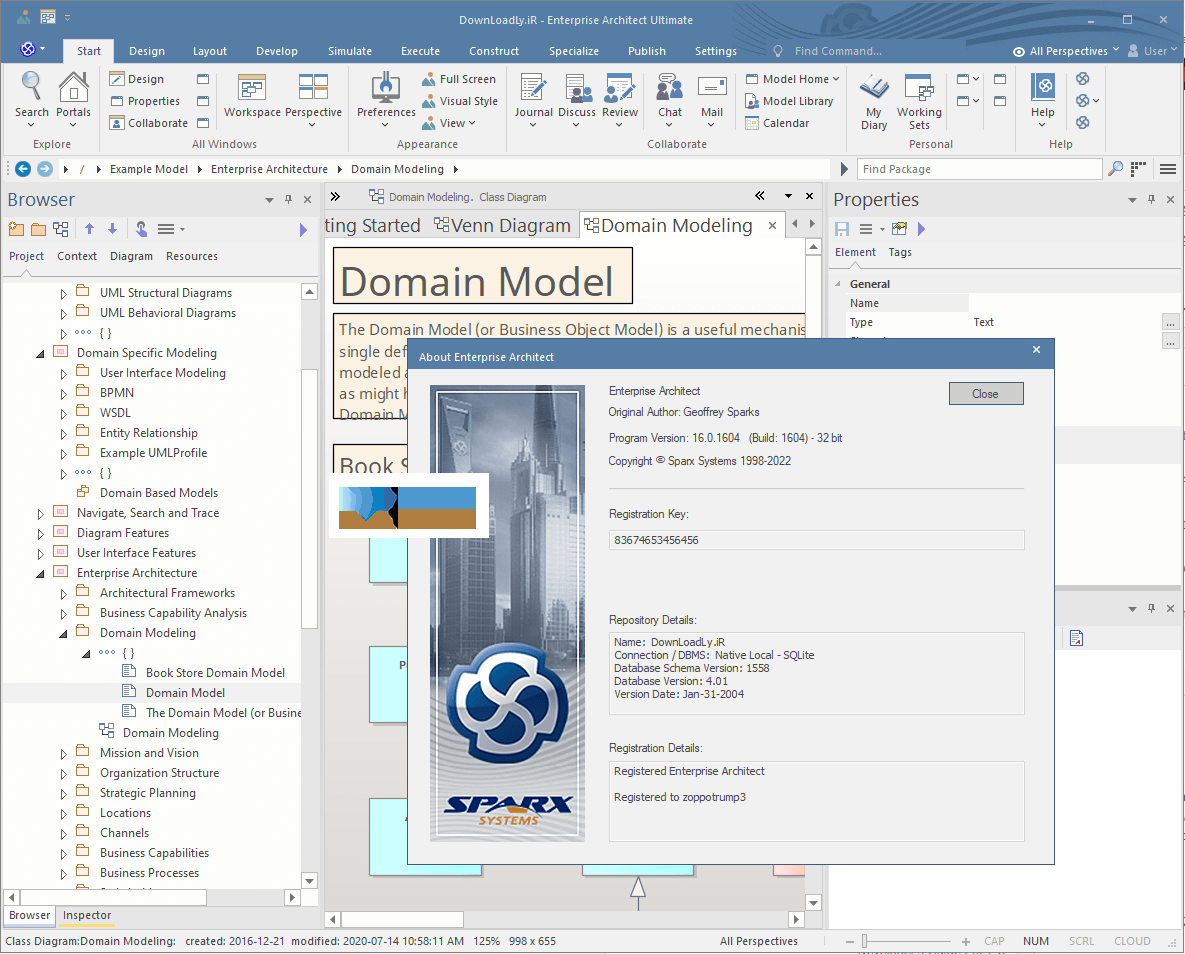1185x954 pixels.
Task: Click the Full Screen option
Action: (459, 79)
